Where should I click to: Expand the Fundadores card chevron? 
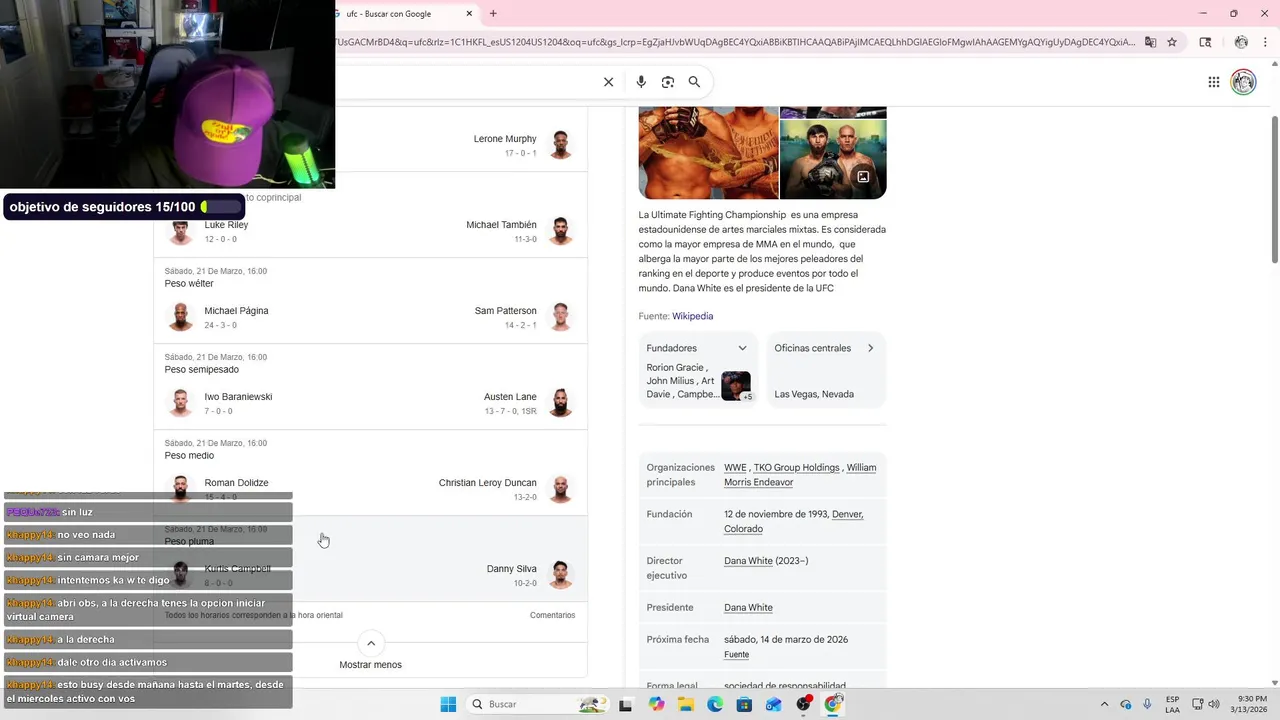(742, 348)
